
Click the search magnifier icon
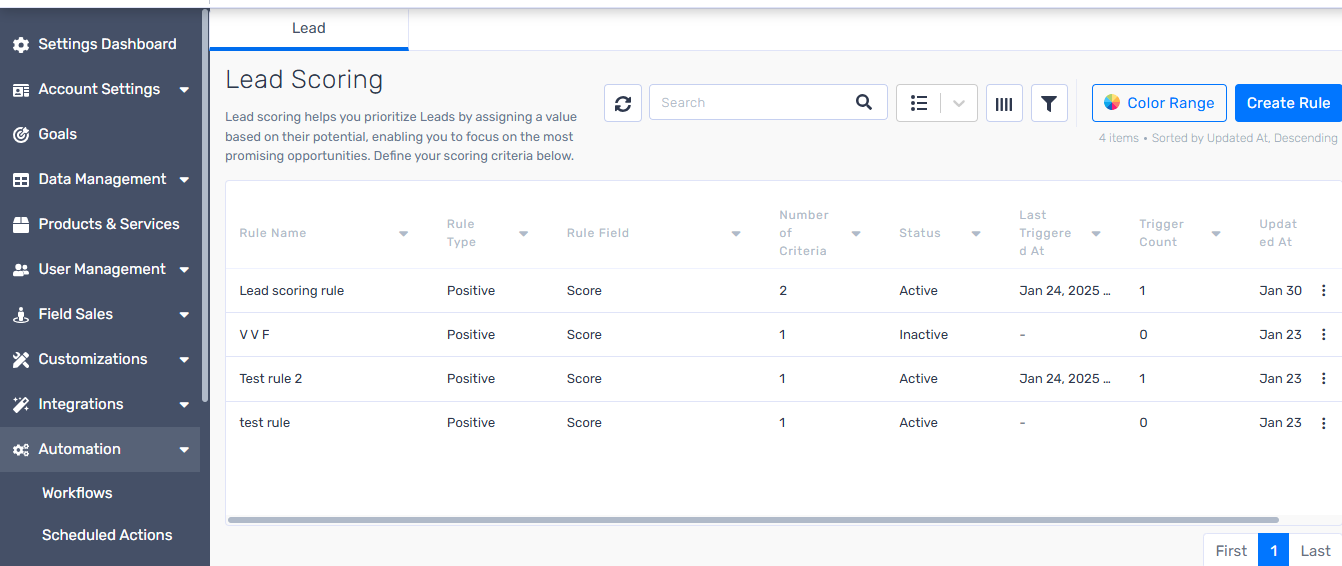click(864, 102)
